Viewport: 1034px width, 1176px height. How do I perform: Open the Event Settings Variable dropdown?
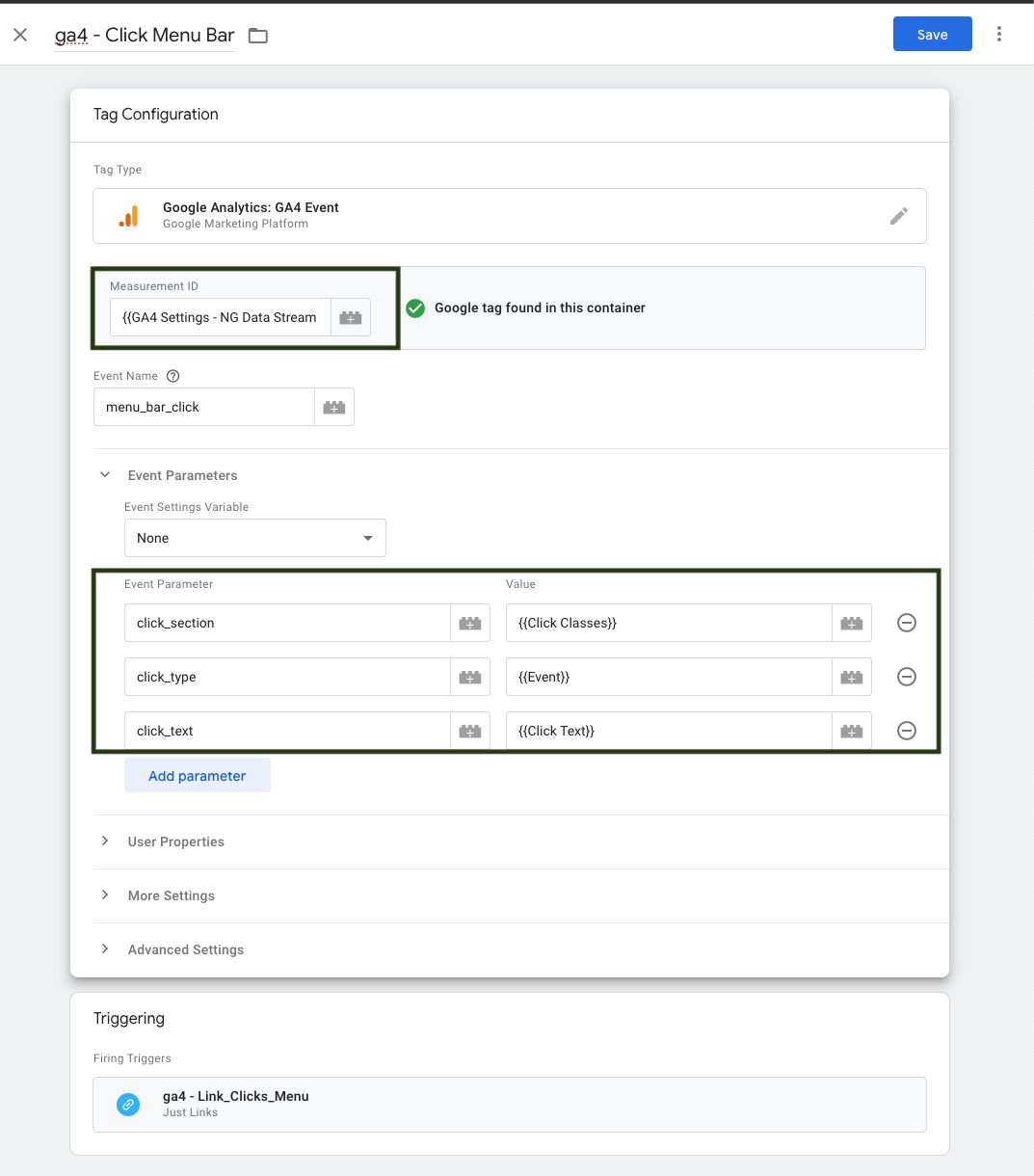[x=255, y=538]
